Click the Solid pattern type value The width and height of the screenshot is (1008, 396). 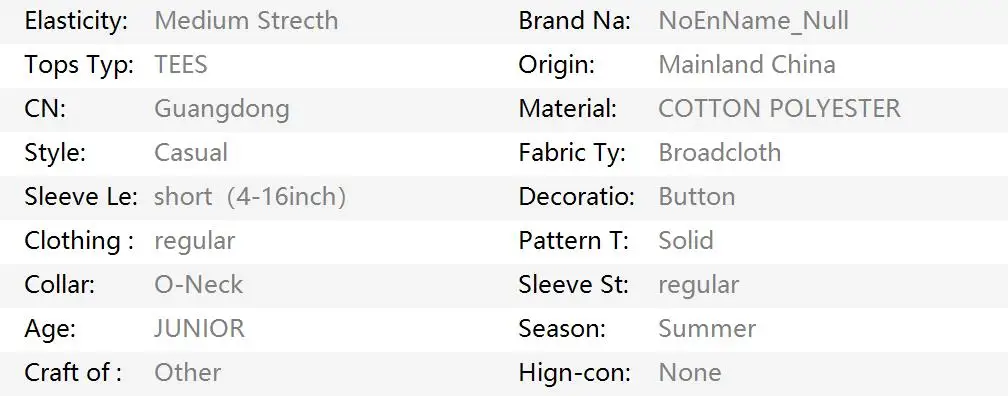click(x=686, y=240)
